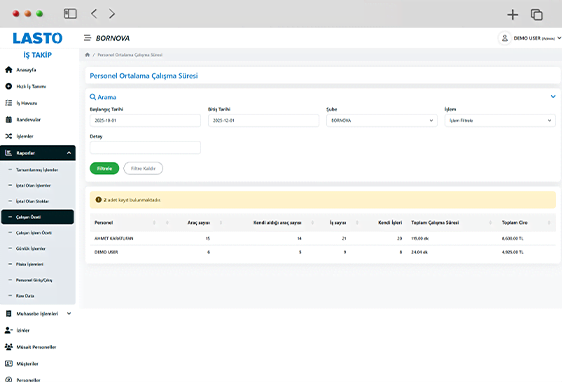Click the Filtre Kaldır button
562x382 pixels.
143,168
